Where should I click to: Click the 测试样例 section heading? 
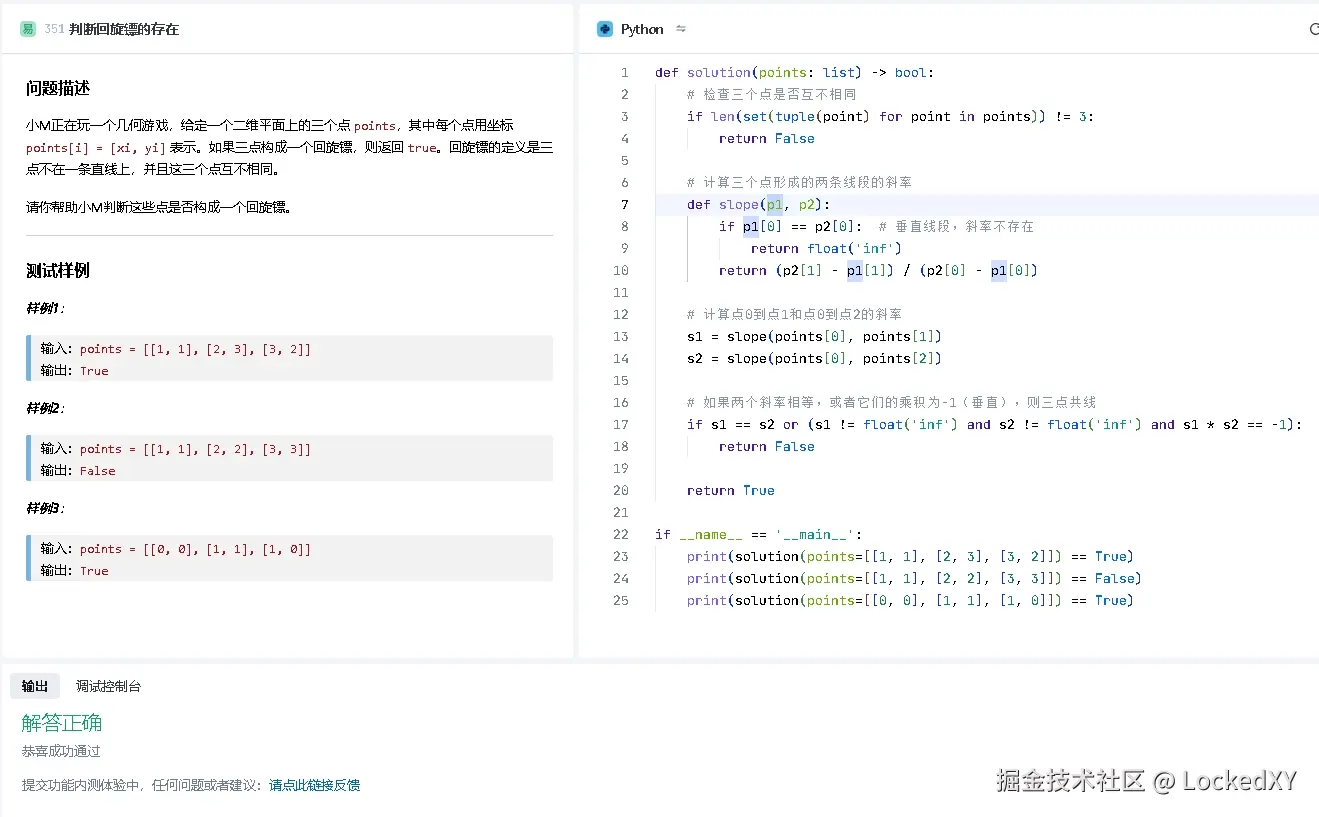tap(58, 271)
